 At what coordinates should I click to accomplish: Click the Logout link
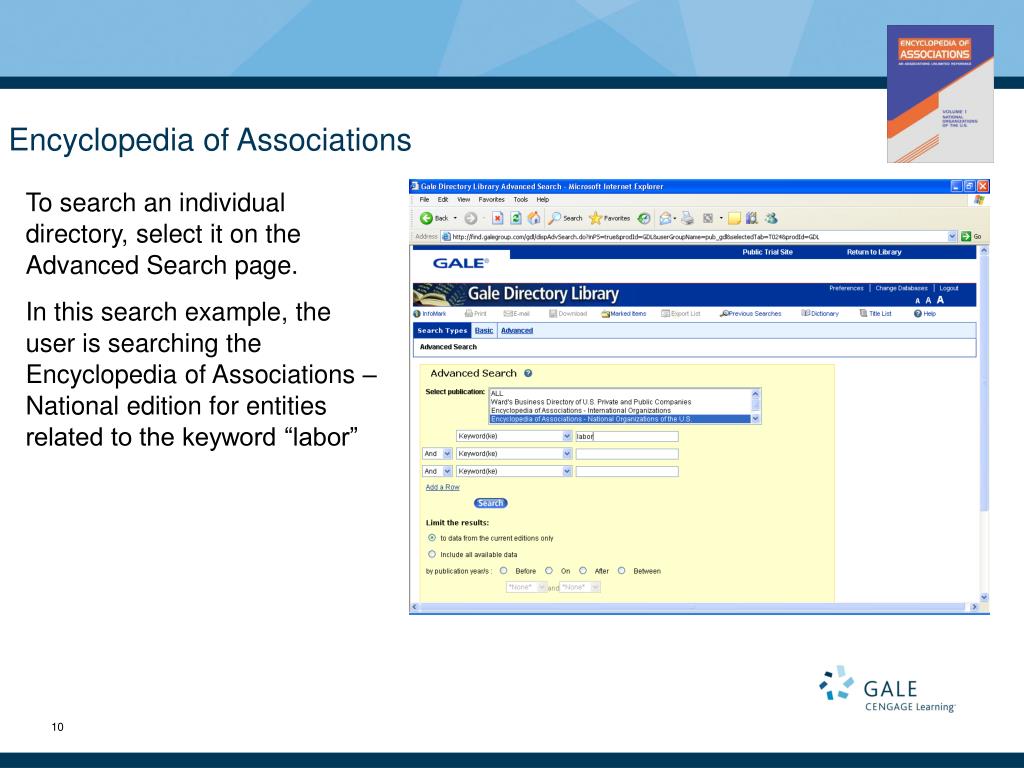949,288
